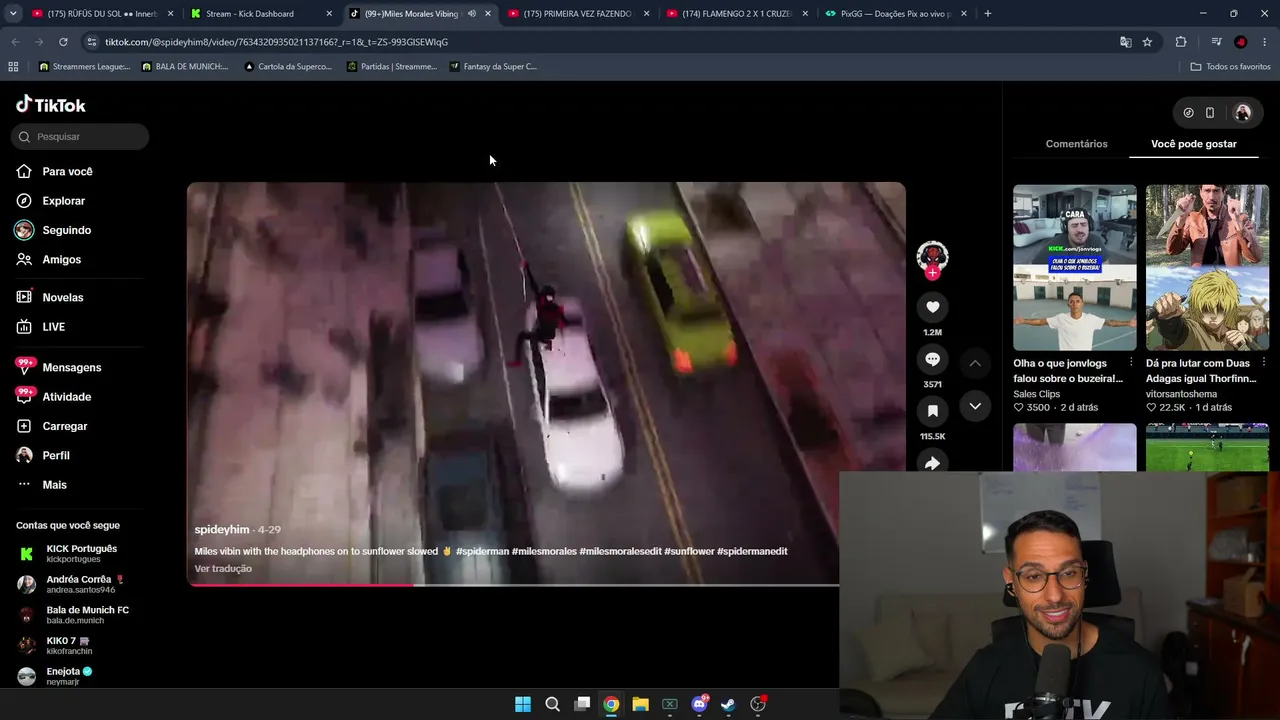Go to previous video with up chevron
This screenshot has width=1280, height=720.
[x=975, y=363]
